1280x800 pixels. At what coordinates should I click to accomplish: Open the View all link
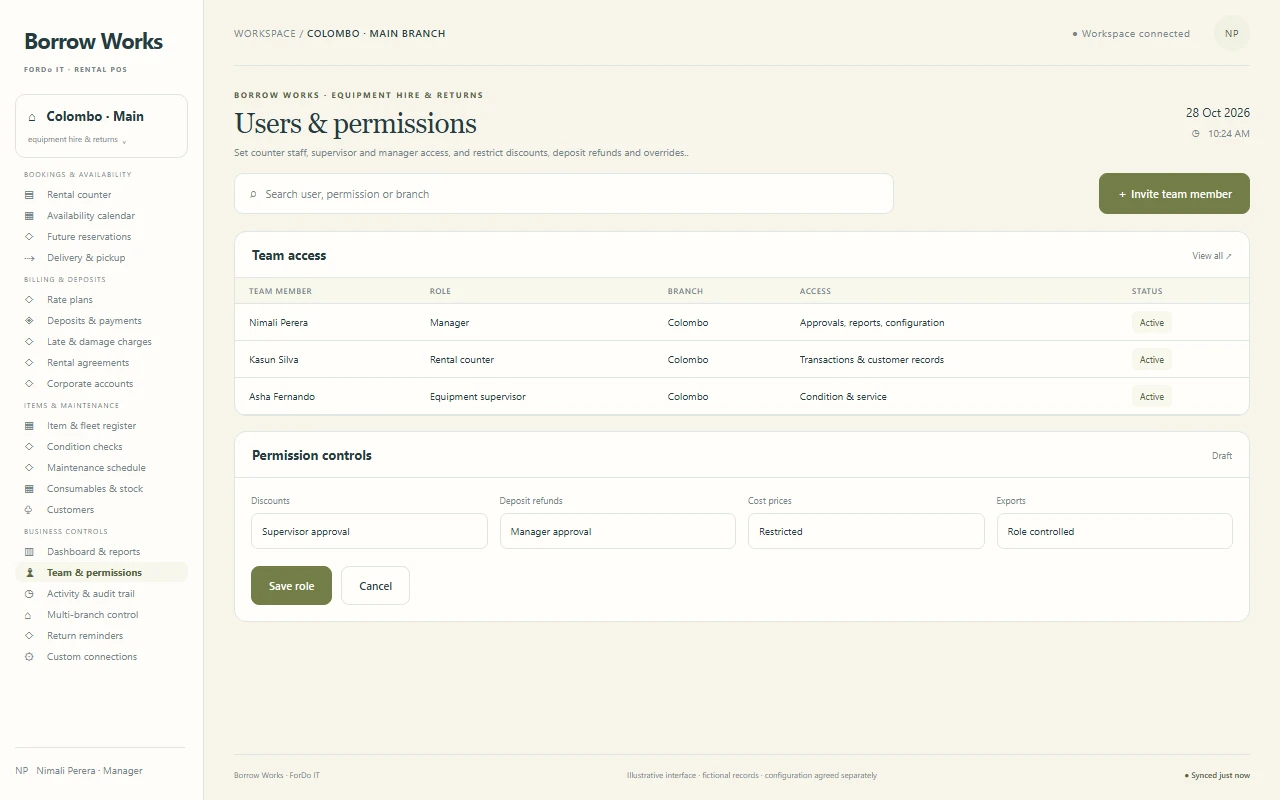pyautogui.click(x=1212, y=256)
